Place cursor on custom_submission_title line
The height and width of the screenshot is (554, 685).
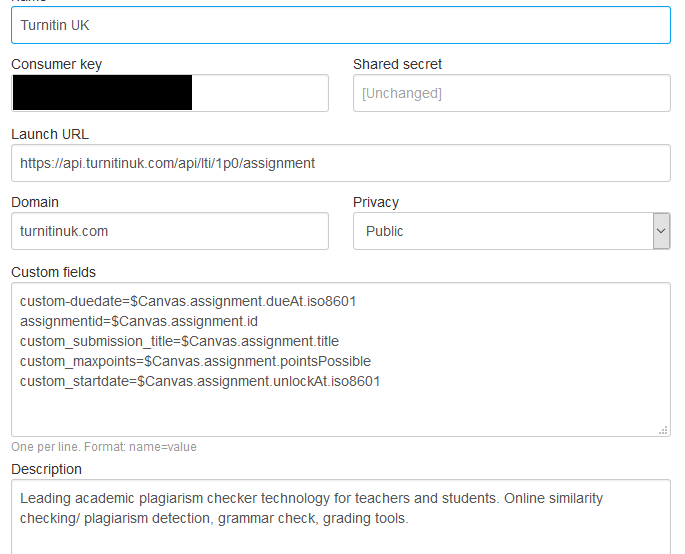tap(179, 341)
